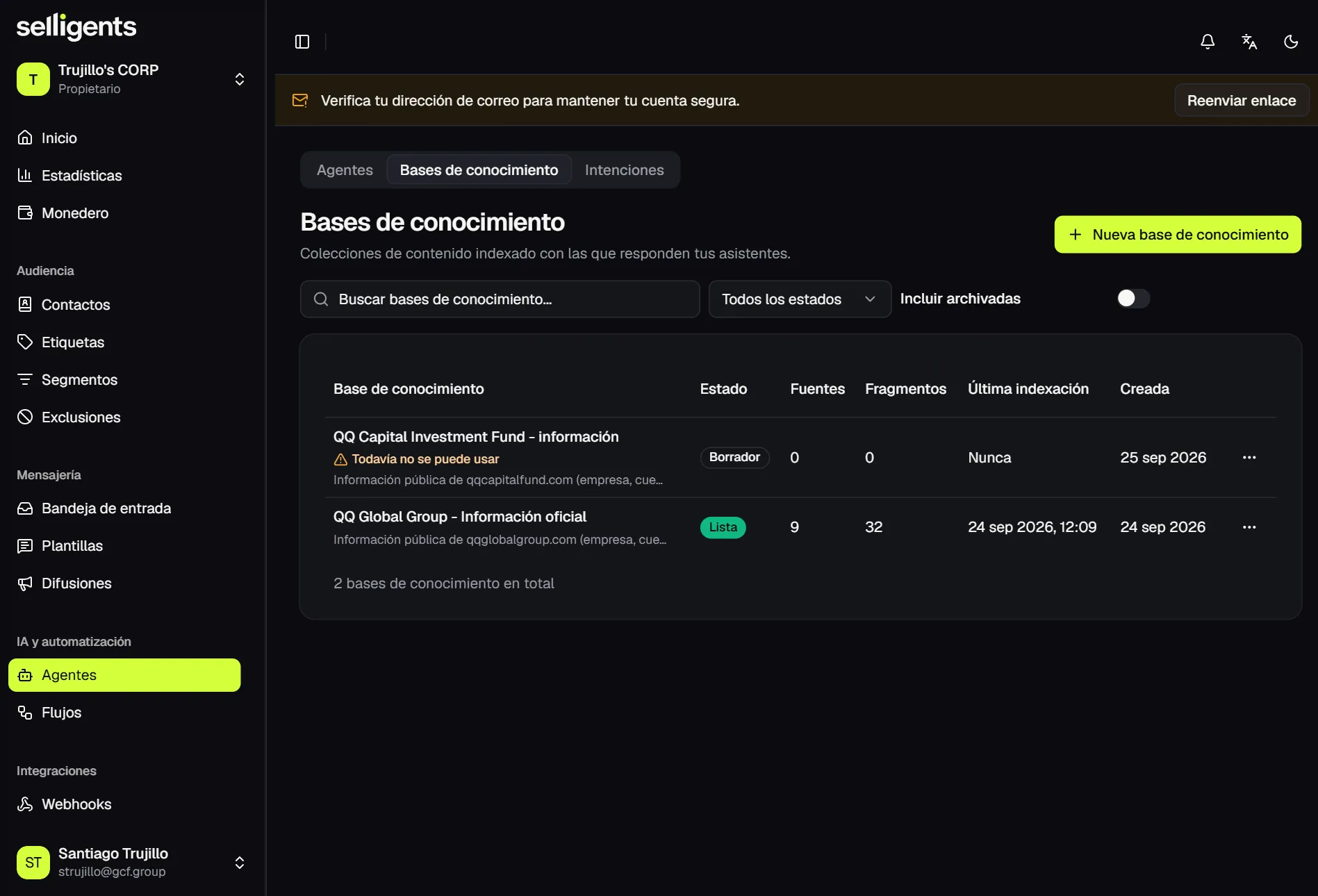The width and height of the screenshot is (1318, 896).
Task: Open the language translation icon
Action: tap(1249, 42)
